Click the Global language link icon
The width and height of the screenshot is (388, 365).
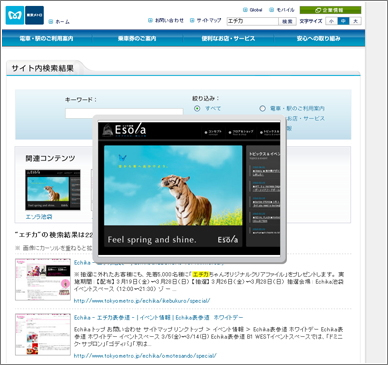(x=245, y=10)
